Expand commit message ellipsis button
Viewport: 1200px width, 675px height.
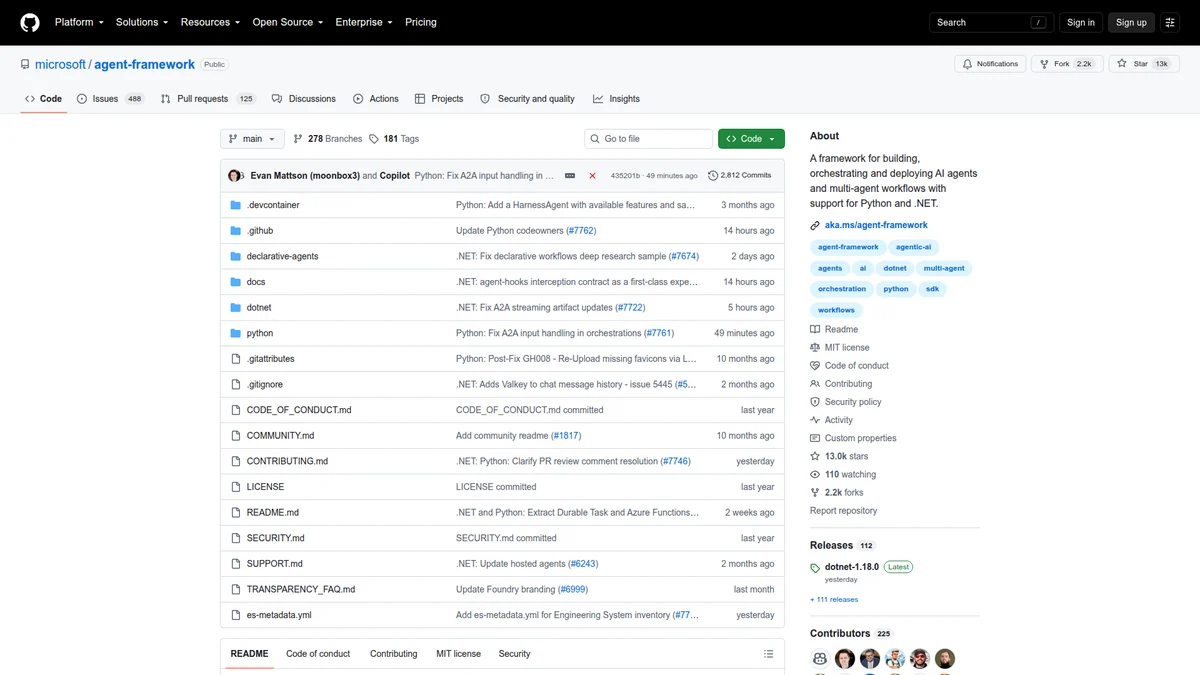[570, 175]
